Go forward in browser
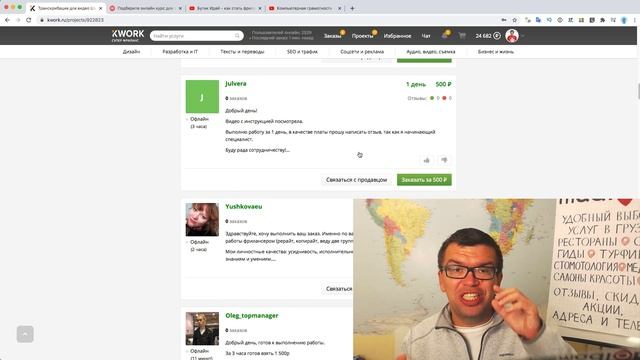640x360 pixels. tap(18, 20)
